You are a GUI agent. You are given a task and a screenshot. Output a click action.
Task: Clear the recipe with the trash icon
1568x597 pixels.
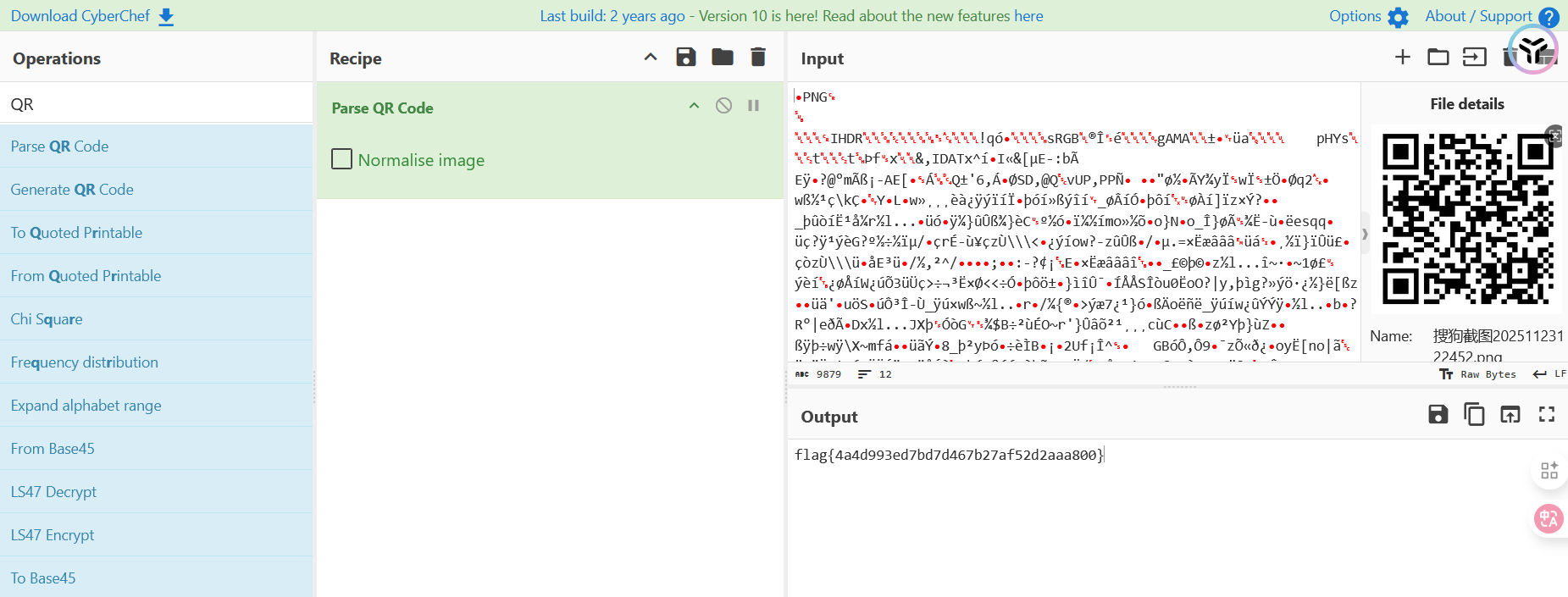pyautogui.click(x=758, y=57)
